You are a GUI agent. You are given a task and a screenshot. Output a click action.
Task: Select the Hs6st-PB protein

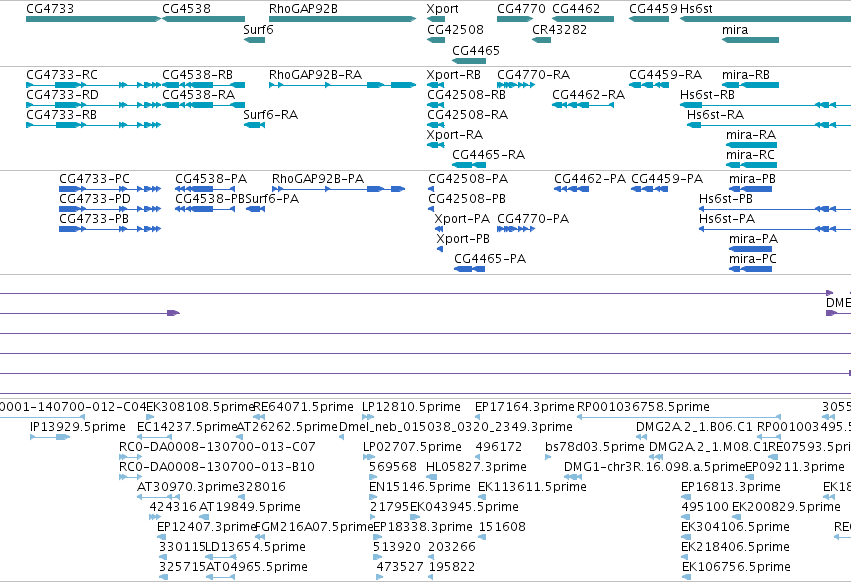pos(775,209)
